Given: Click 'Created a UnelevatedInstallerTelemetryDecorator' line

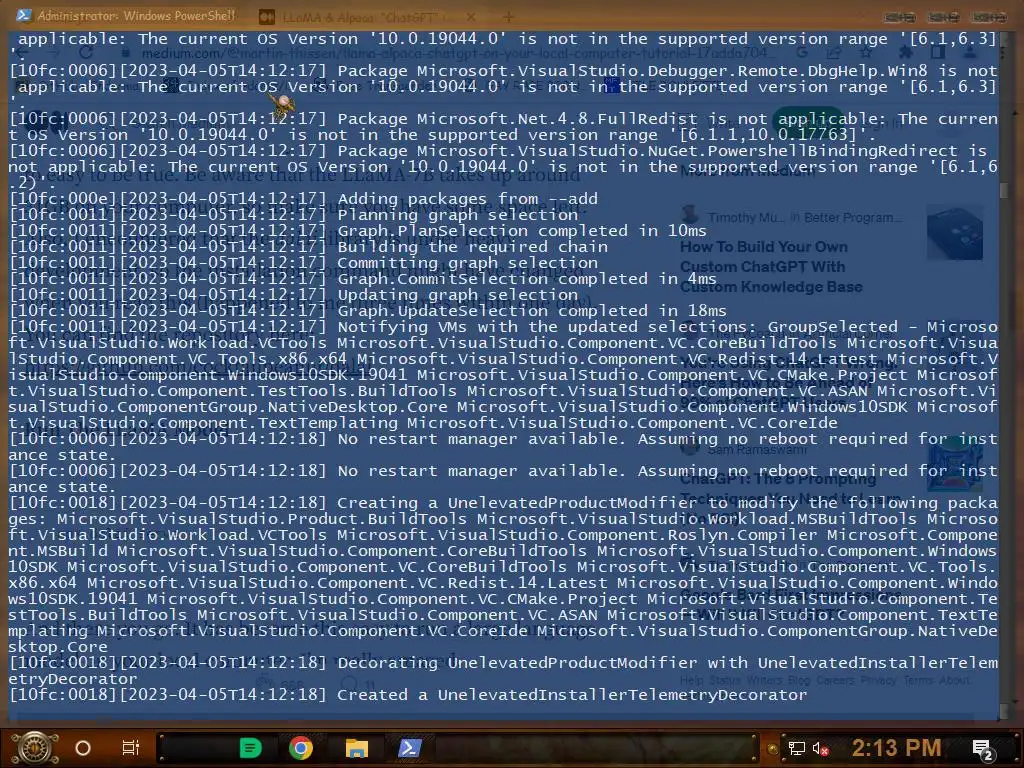Looking at the screenshot, I should tap(408, 695).
